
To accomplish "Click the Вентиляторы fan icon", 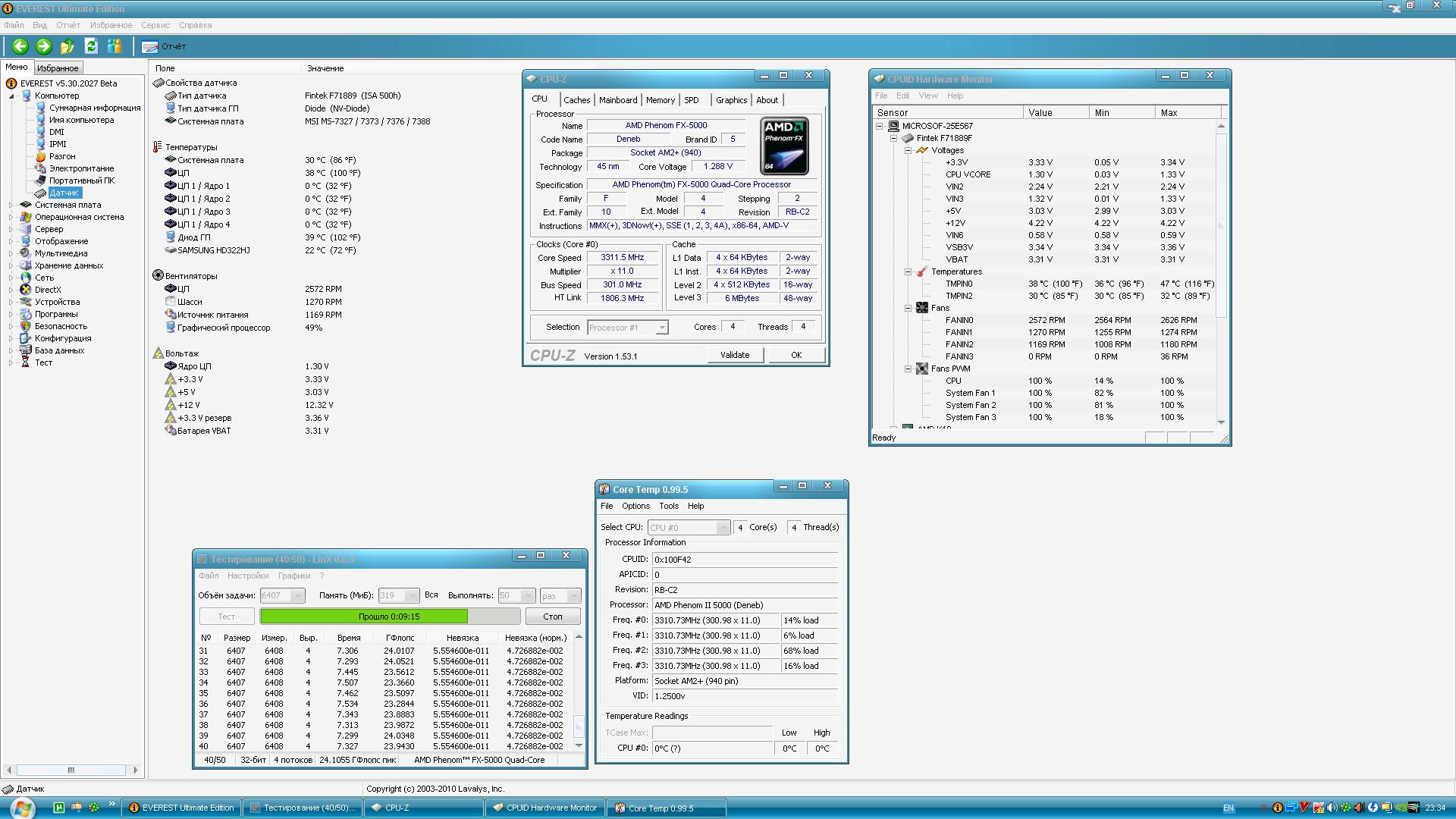I will click(158, 276).
